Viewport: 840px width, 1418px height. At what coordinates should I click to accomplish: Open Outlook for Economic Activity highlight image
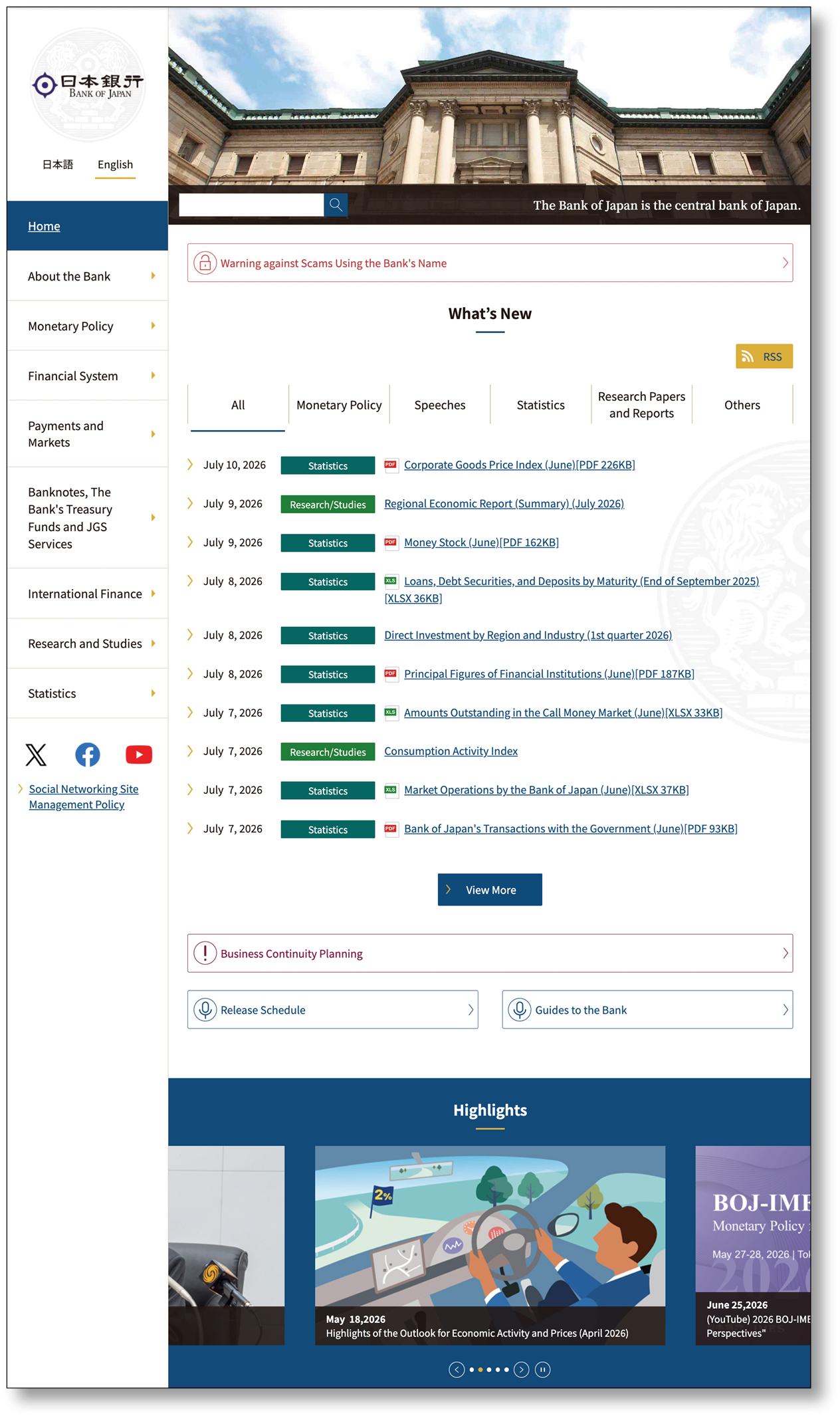click(490, 1244)
